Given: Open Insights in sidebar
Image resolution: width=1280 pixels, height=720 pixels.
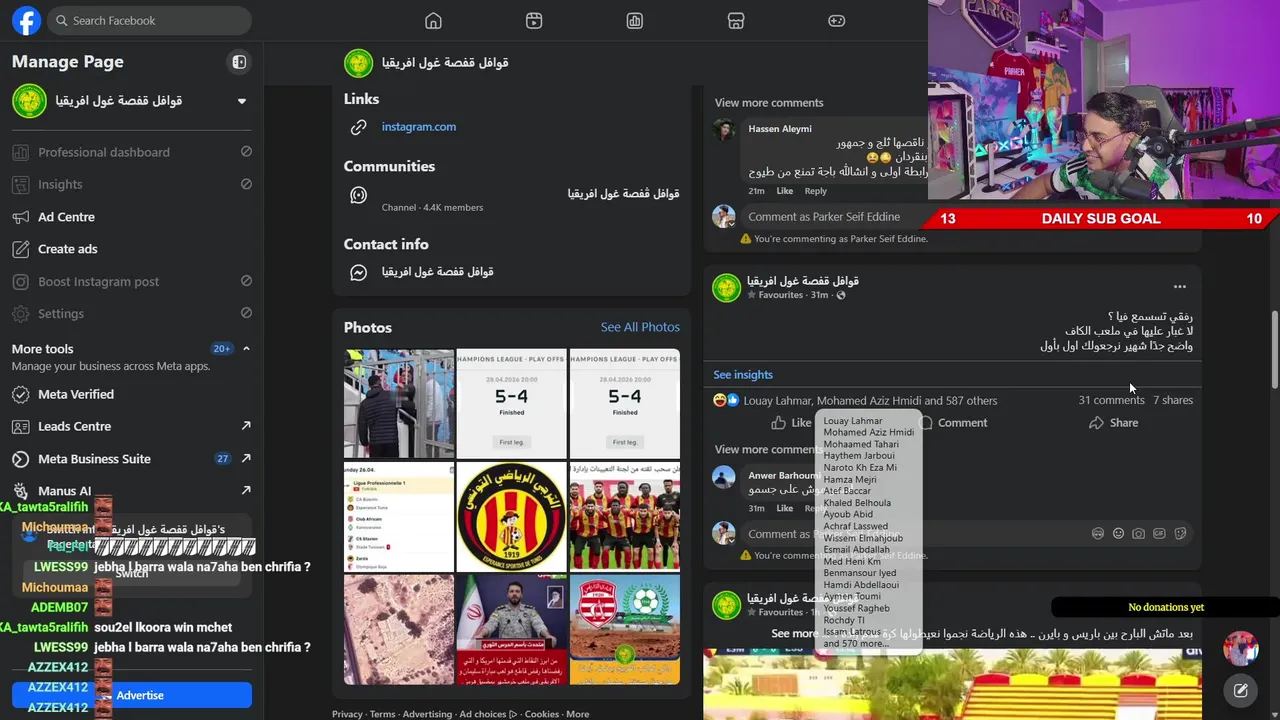Looking at the screenshot, I should [131, 184].
